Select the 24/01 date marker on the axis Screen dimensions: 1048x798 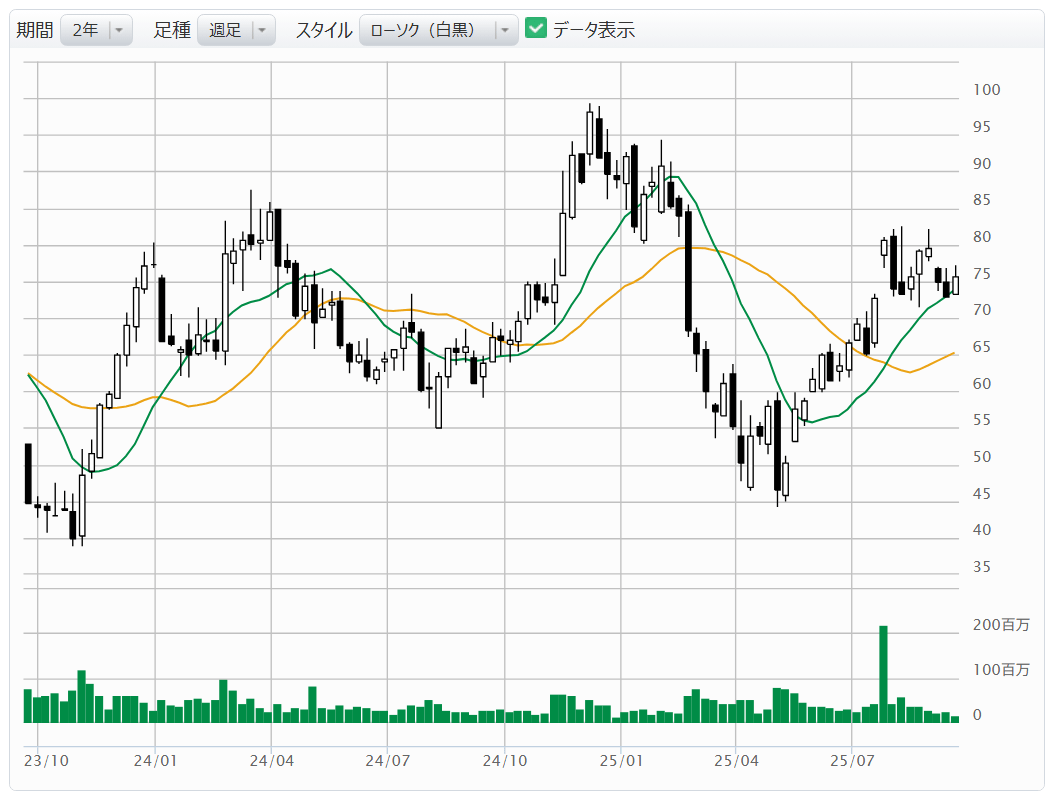(155, 761)
